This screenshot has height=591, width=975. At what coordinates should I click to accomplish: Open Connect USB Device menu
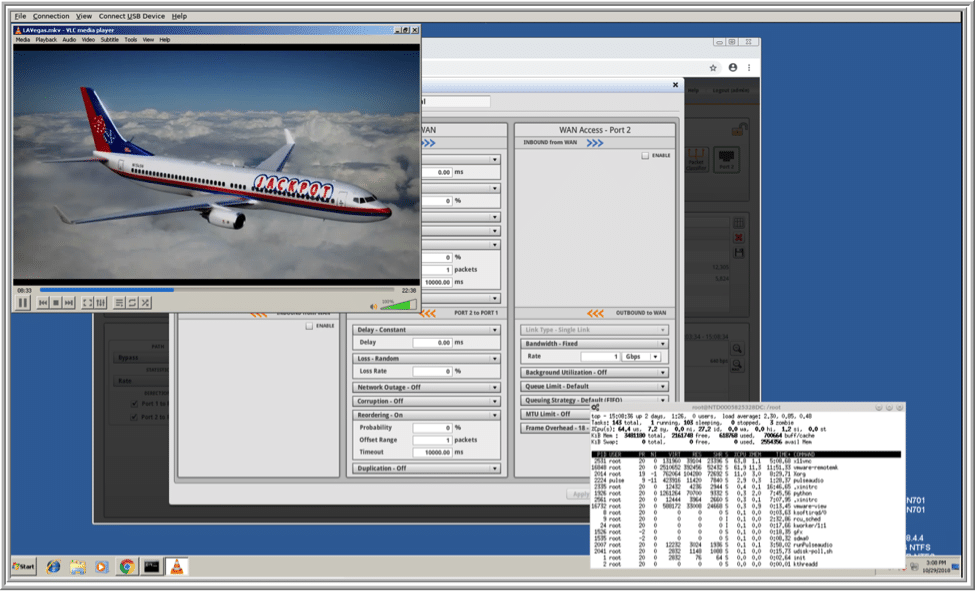[131, 16]
